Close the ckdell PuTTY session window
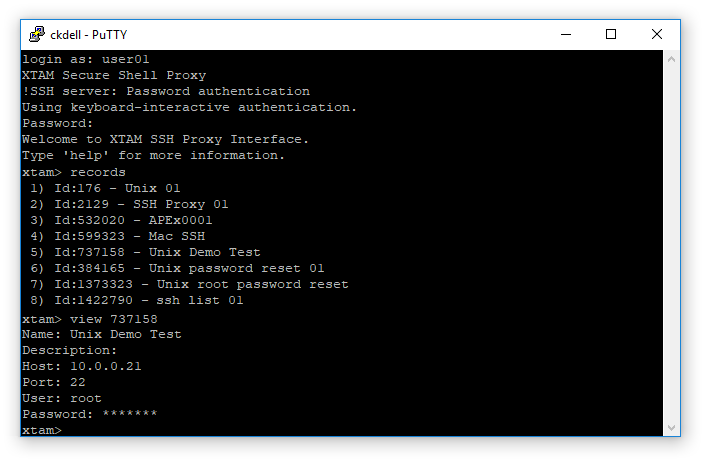This screenshot has height=466, width=707. pyautogui.click(x=657, y=34)
